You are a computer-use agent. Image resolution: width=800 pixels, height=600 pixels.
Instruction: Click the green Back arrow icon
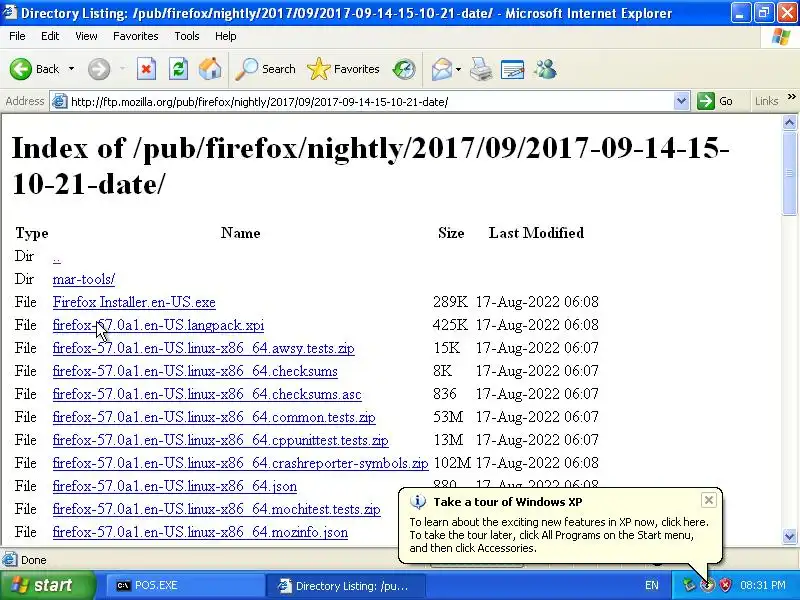pos(21,69)
